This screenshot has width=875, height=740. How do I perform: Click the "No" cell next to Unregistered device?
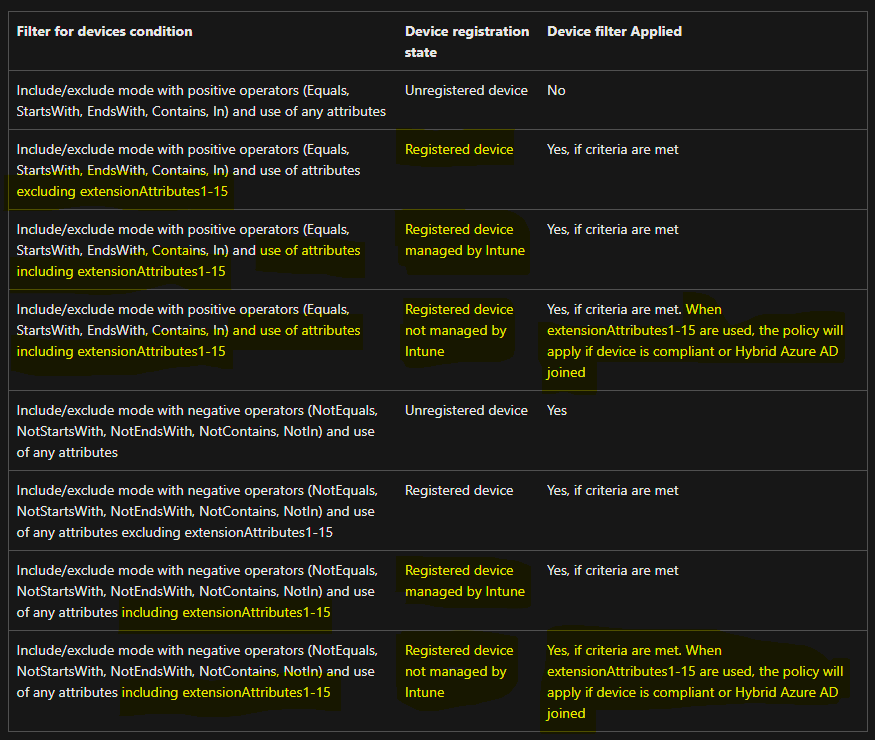[556, 90]
